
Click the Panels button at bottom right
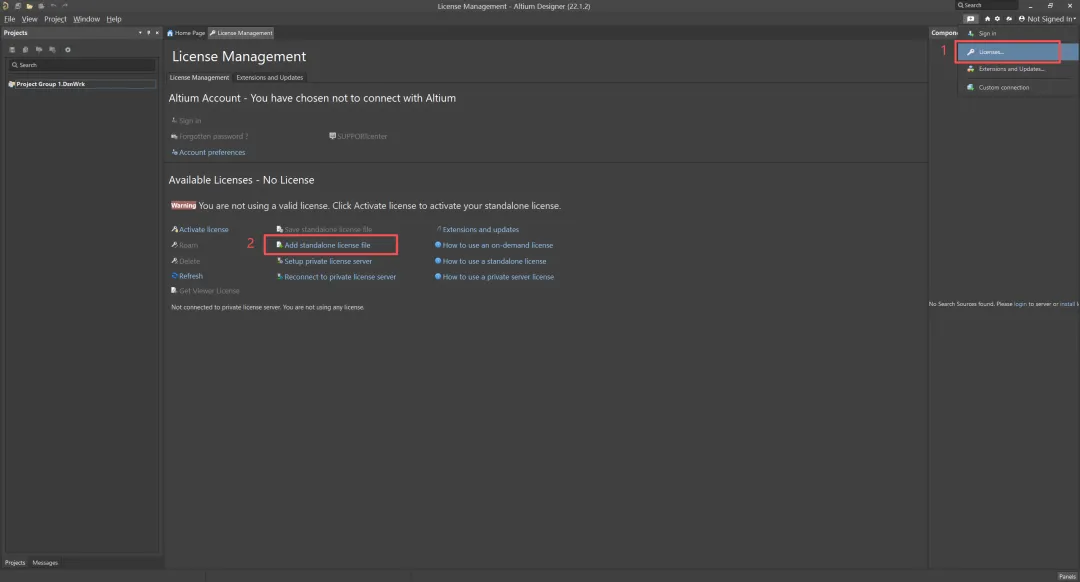tap(1067, 576)
